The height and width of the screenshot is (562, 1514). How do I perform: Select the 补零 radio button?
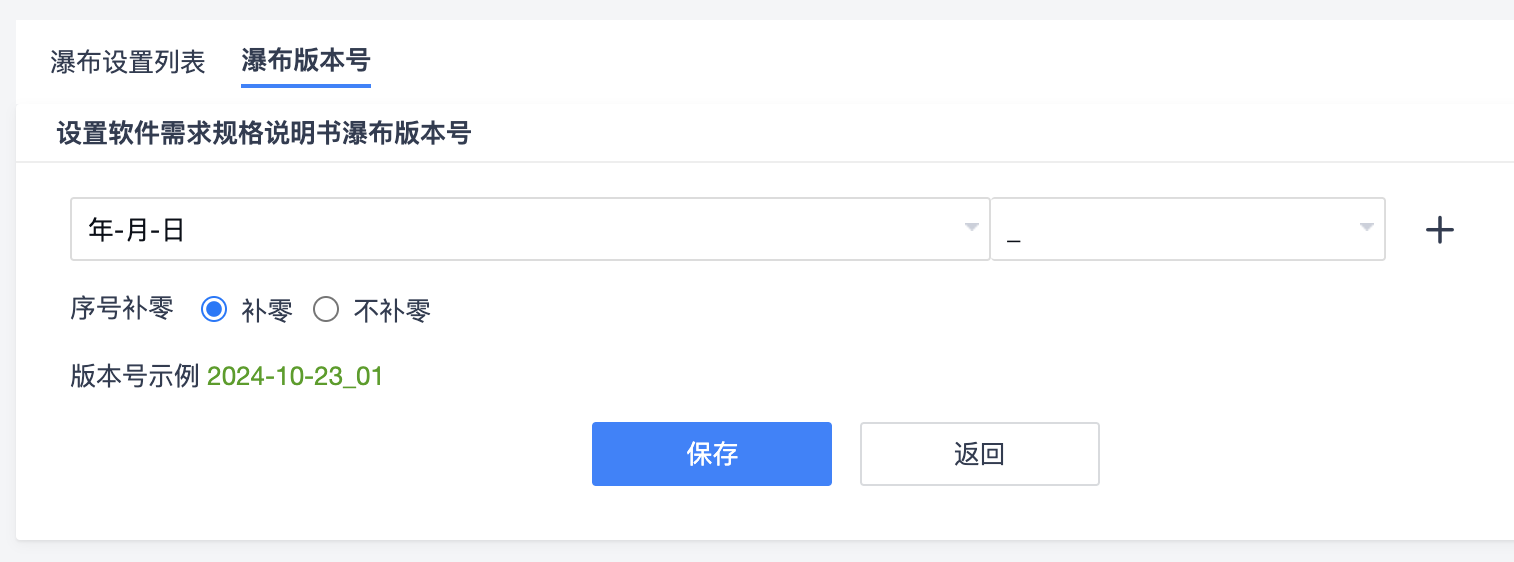pyautogui.click(x=214, y=310)
